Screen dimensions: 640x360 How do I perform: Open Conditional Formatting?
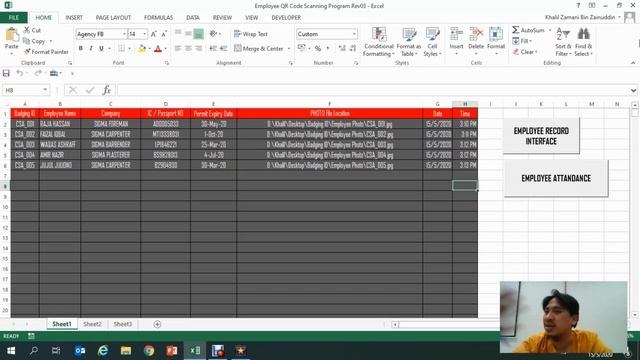click(x=379, y=42)
